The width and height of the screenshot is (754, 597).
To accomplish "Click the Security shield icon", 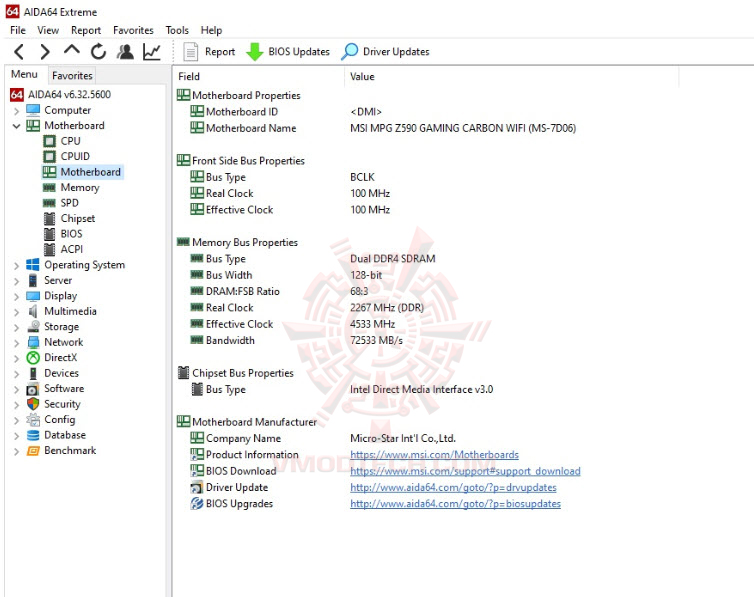I will coord(33,404).
